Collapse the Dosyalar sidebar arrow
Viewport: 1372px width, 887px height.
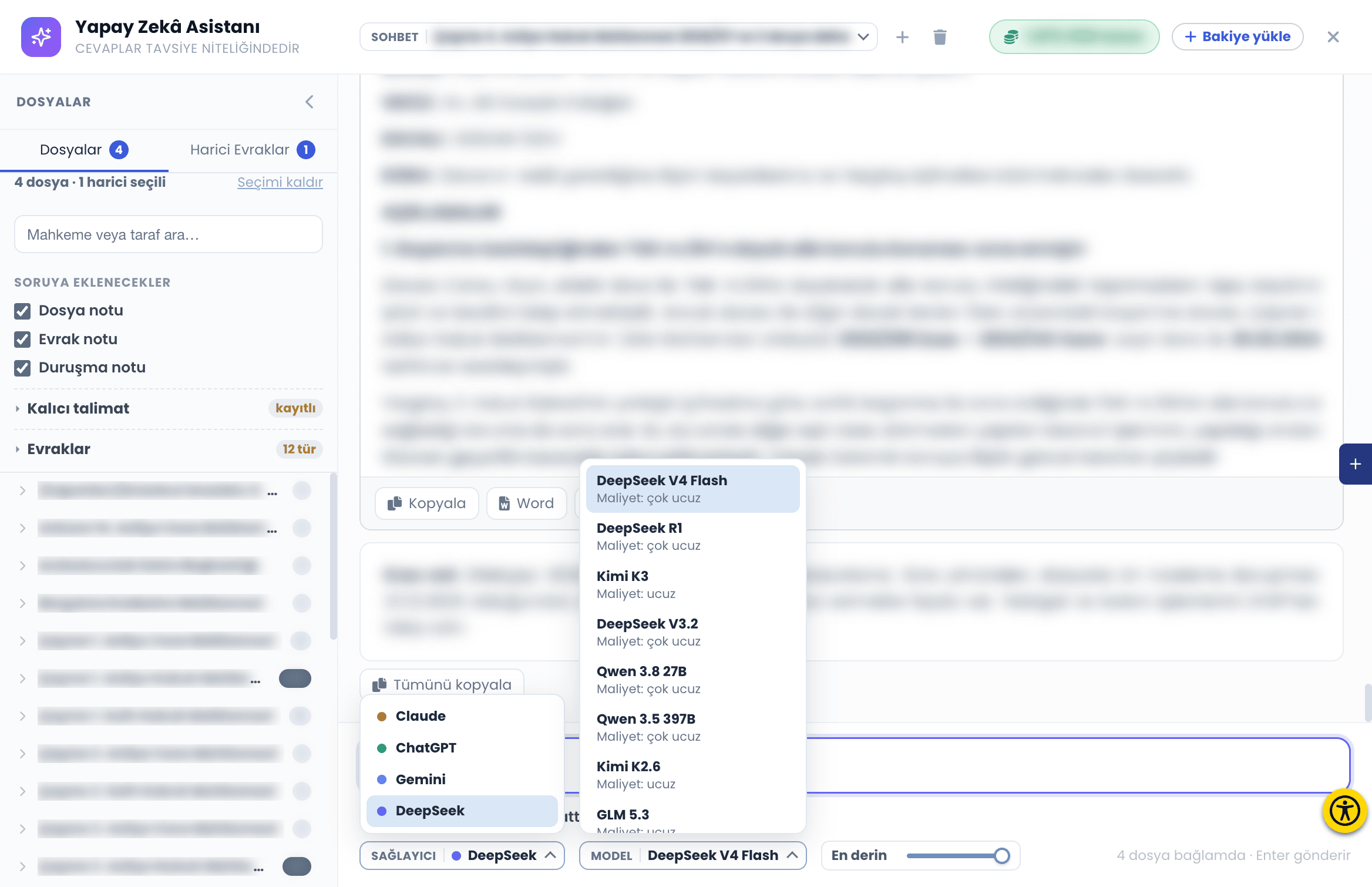(310, 102)
